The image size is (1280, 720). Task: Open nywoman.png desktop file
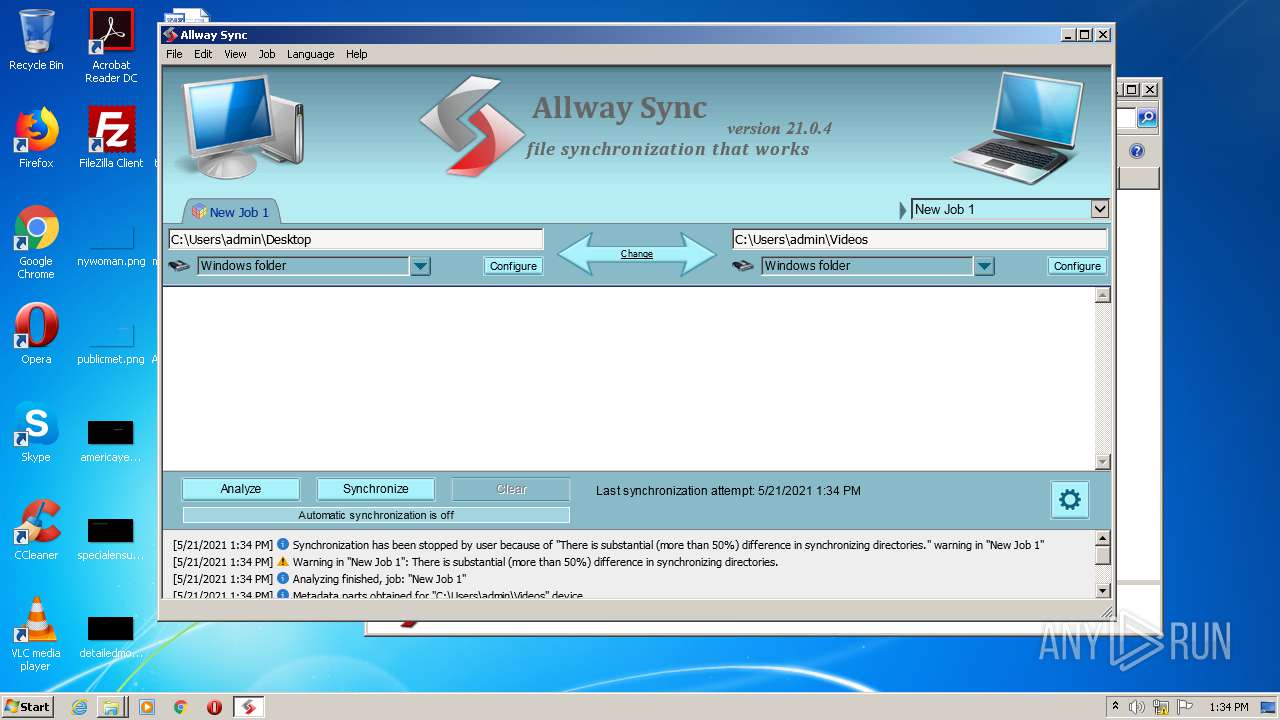111,247
